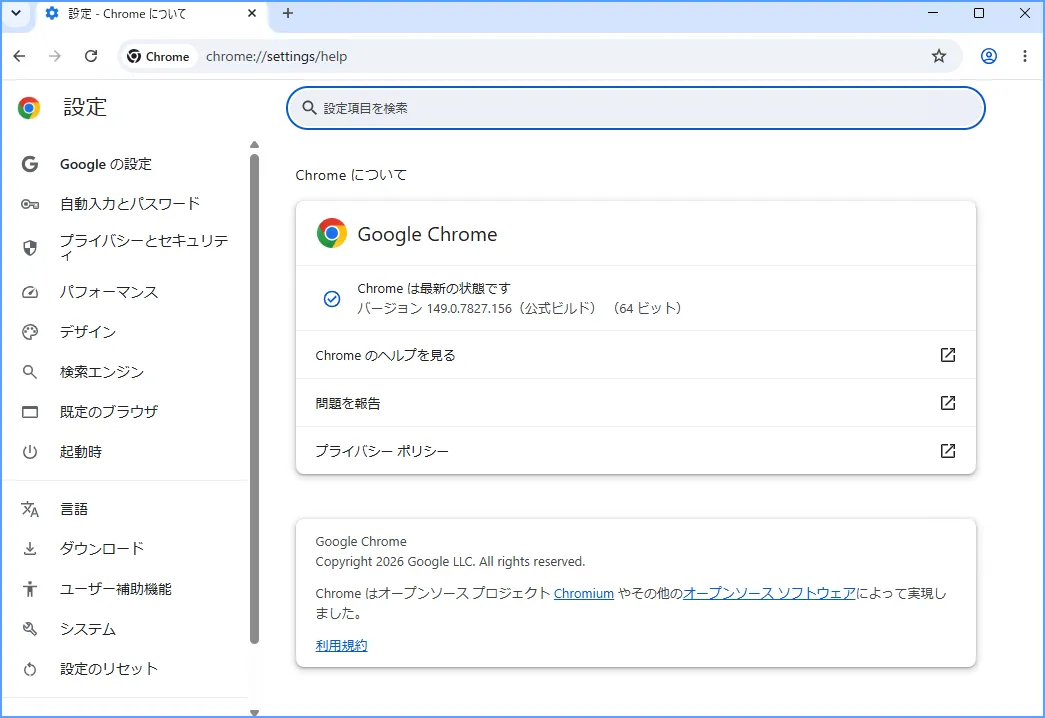
Task: Open プライバシー ポリシー row
Action: click(x=636, y=451)
